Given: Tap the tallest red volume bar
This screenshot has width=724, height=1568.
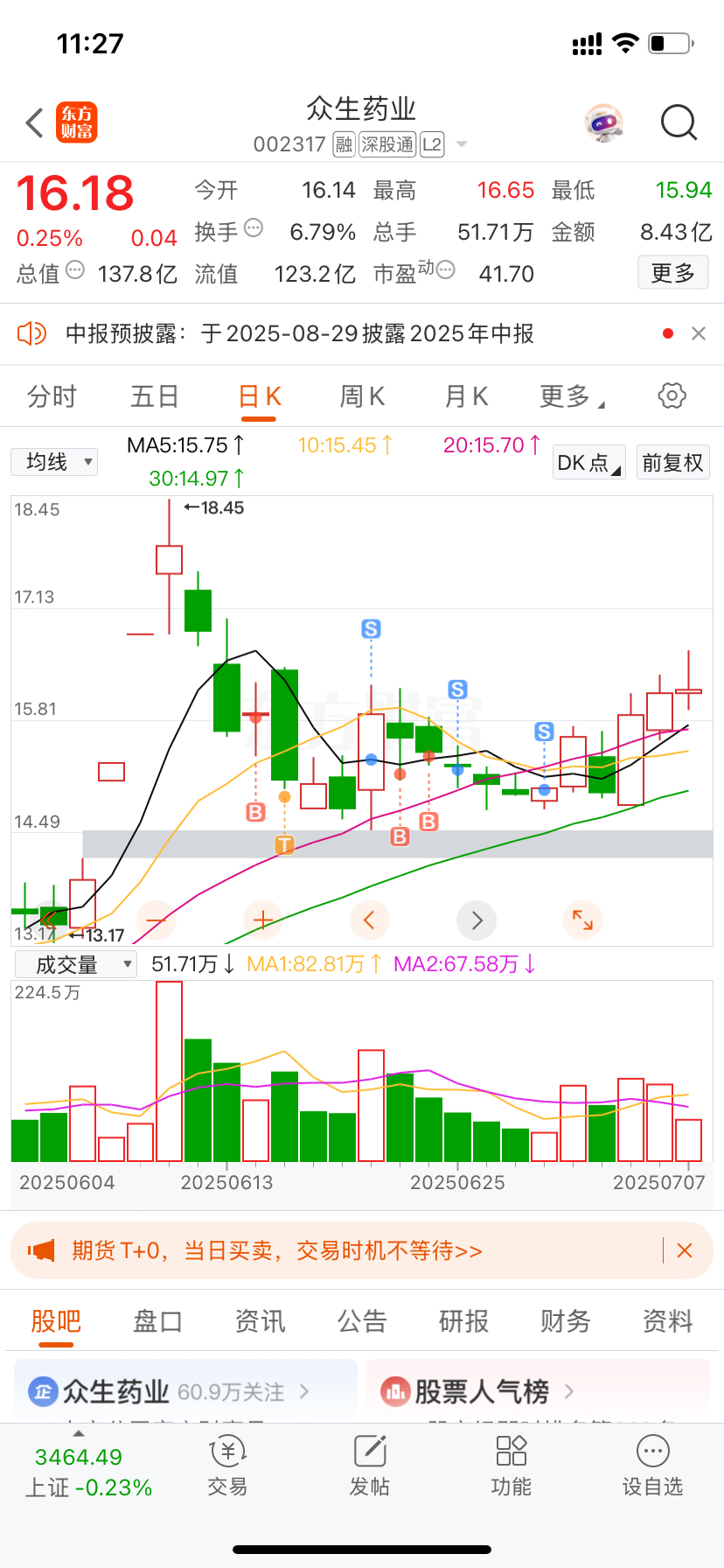Looking at the screenshot, I should click(170, 1072).
